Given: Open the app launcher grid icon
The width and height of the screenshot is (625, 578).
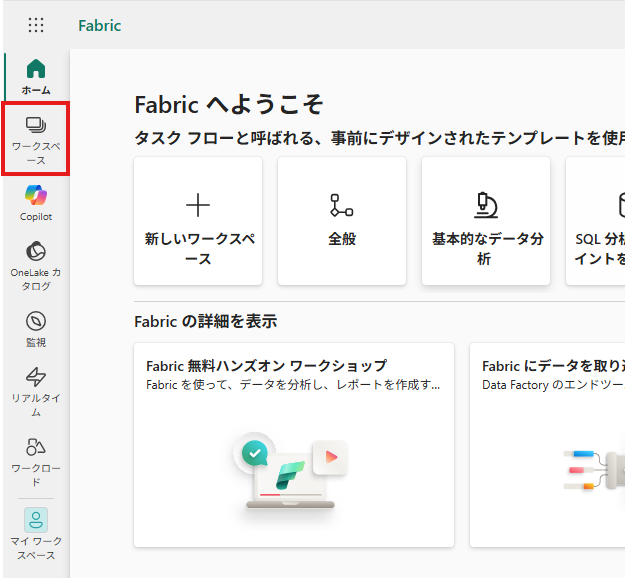Looking at the screenshot, I should click(36, 25).
